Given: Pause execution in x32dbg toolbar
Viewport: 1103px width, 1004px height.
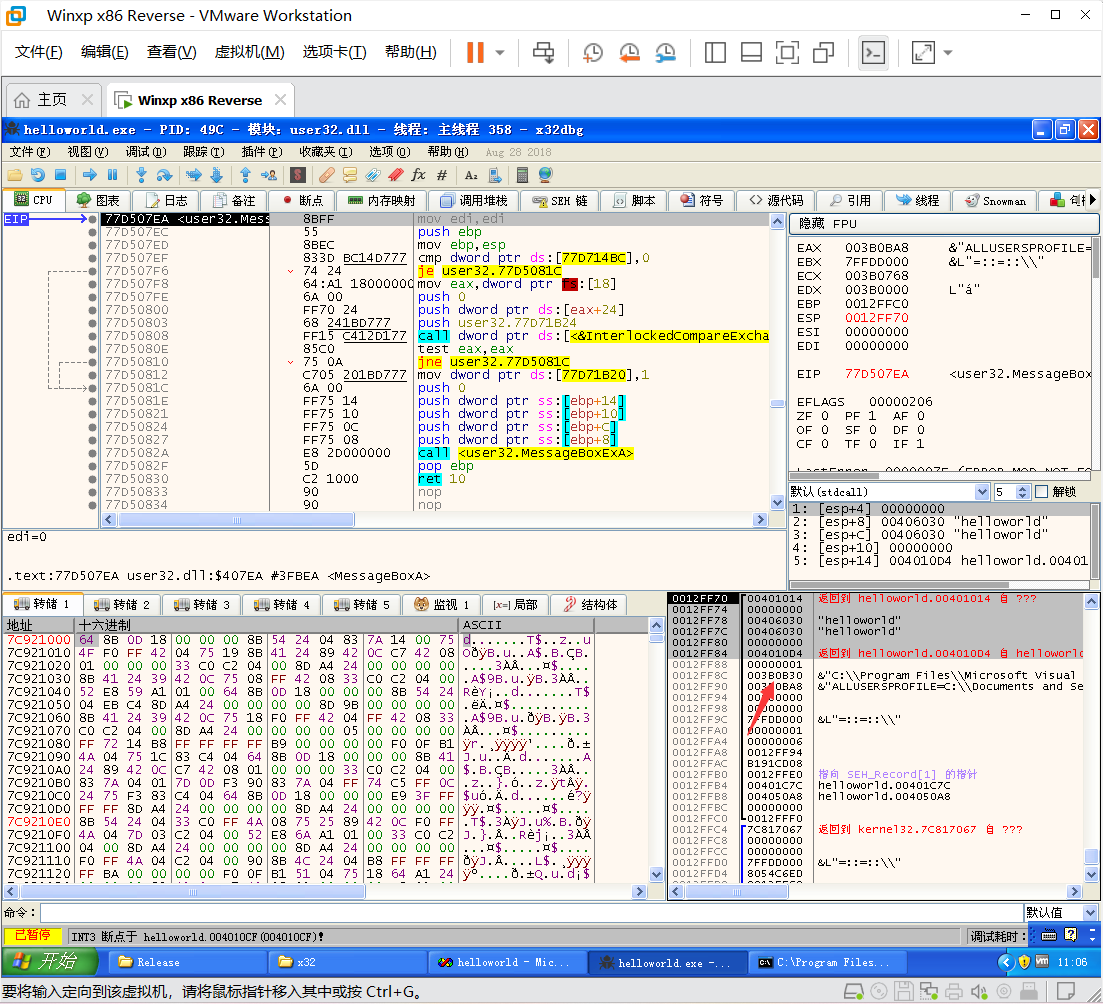Looking at the screenshot, I should pyautogui.click(x=112, y=174).
